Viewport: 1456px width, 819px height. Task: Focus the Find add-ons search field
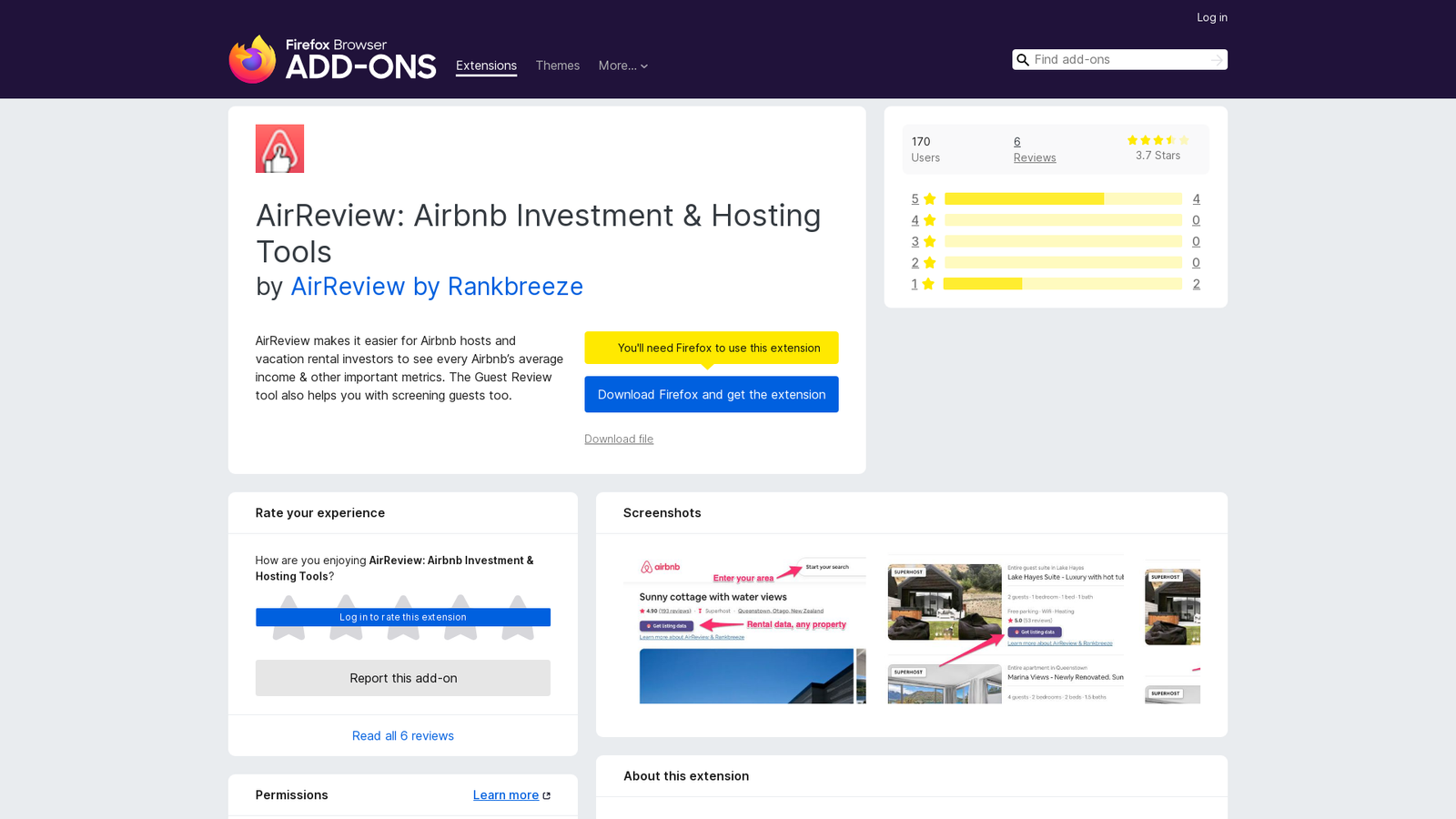(x=1119, y=60)
